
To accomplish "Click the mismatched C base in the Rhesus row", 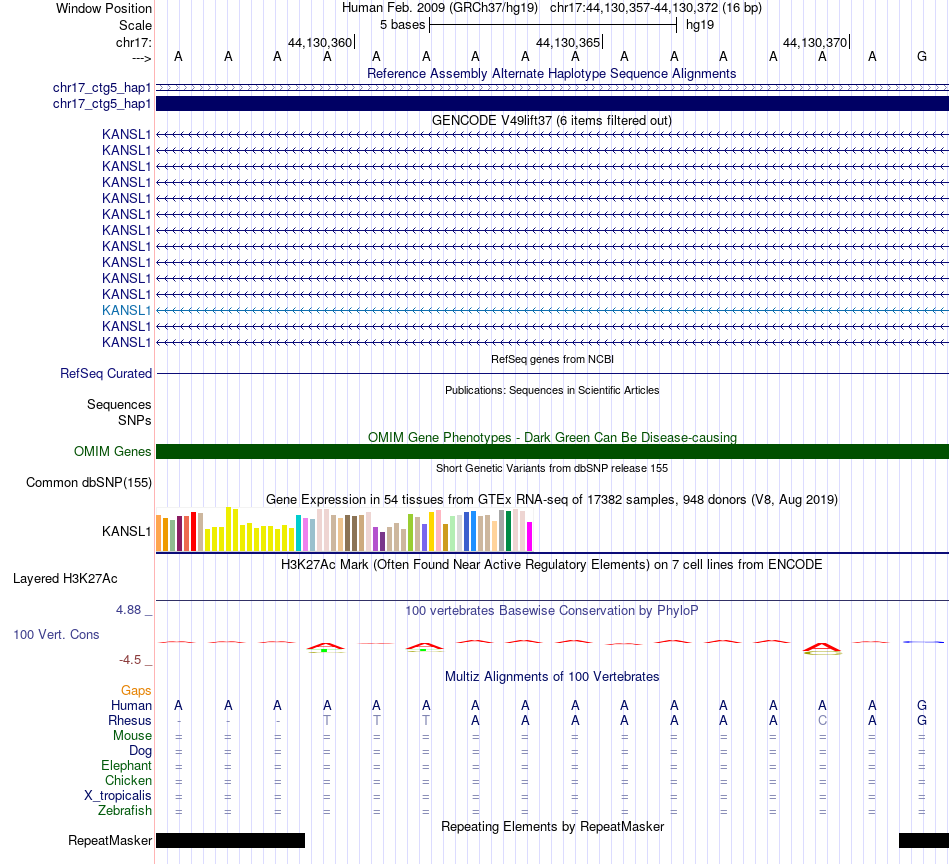I will (822, 720).
